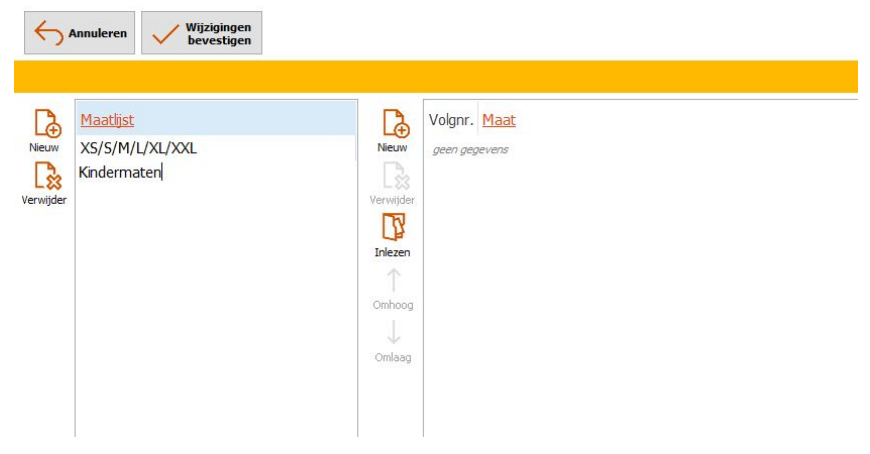
Task: Add new Maatlijst with left Nieuw icon
Action: [44, 124]
